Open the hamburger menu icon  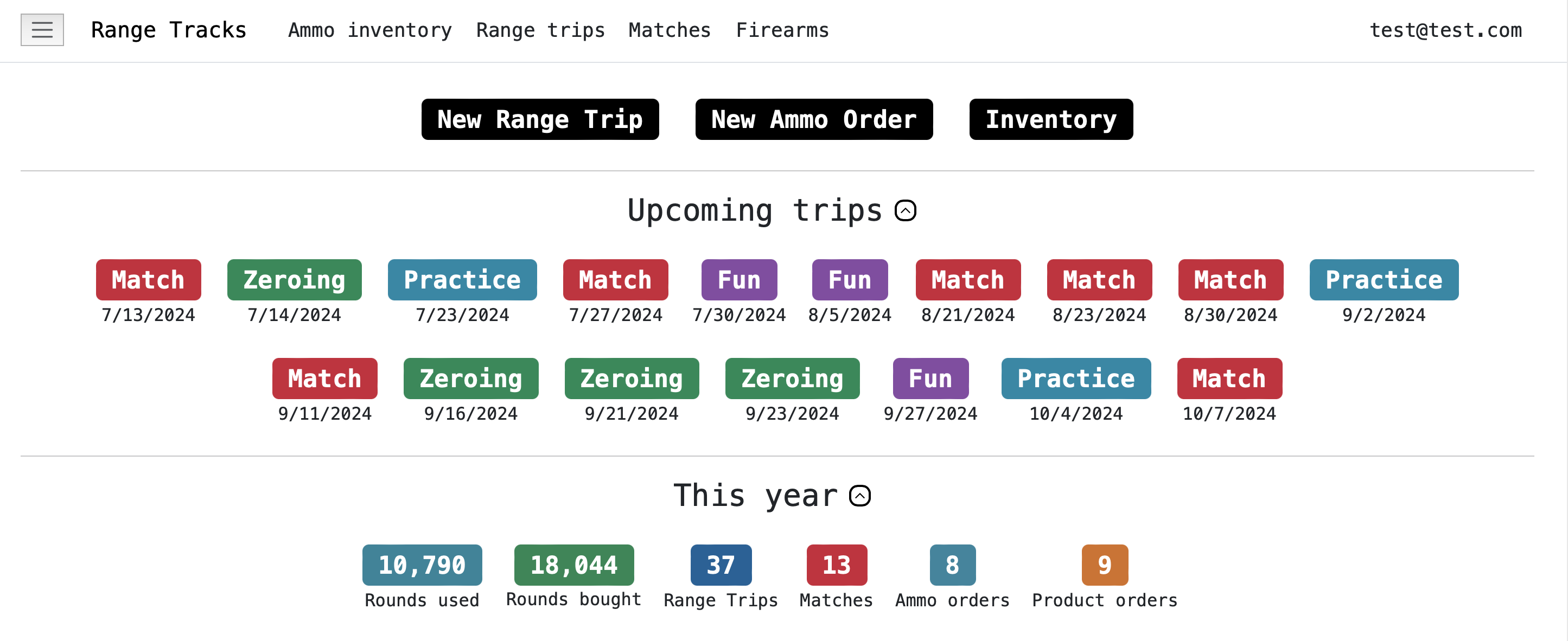click(x=42, y=30)
